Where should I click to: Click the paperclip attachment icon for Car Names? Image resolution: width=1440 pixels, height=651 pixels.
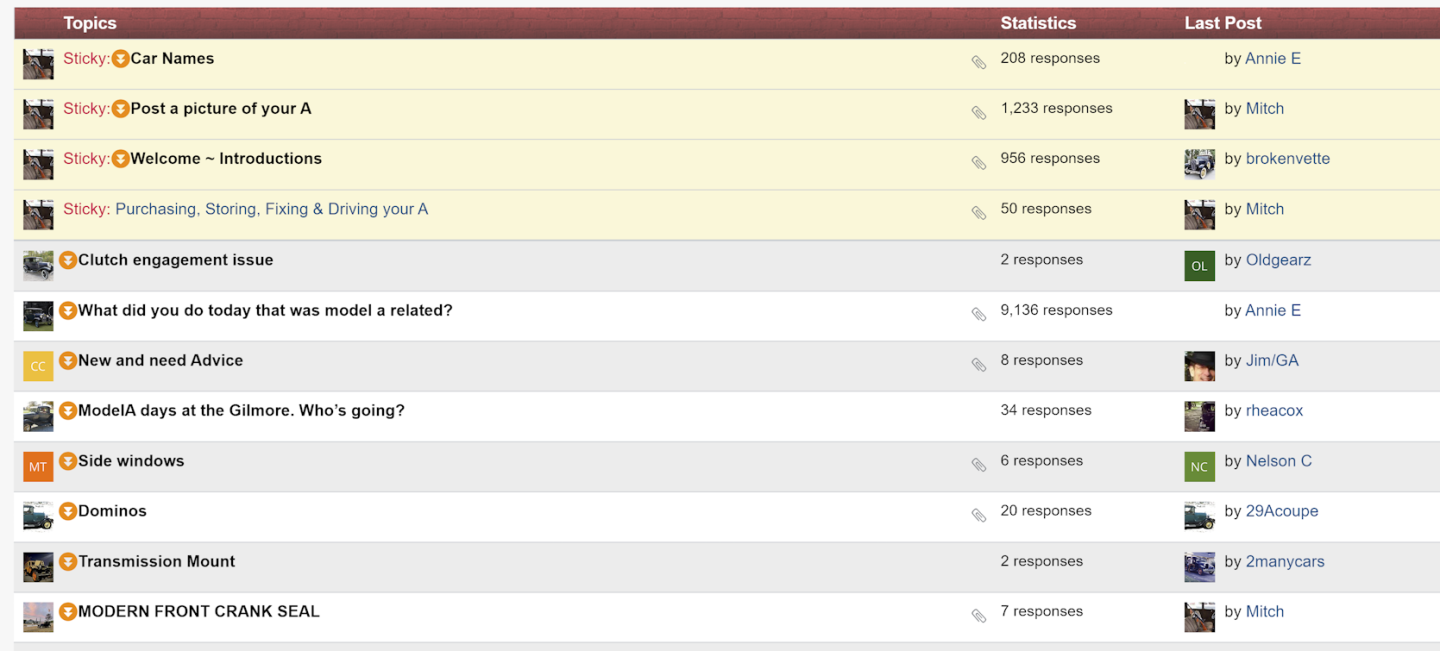(x=979, y=63)
